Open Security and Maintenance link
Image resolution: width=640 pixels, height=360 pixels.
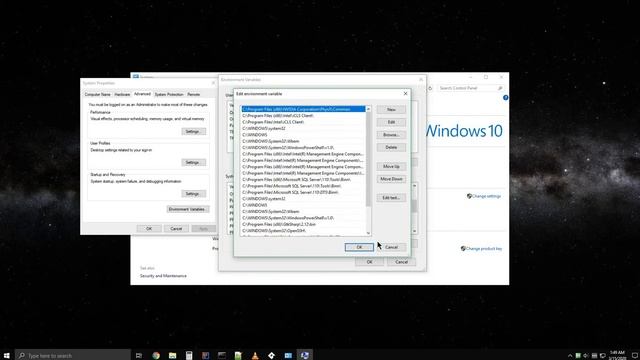coord(163,276)
